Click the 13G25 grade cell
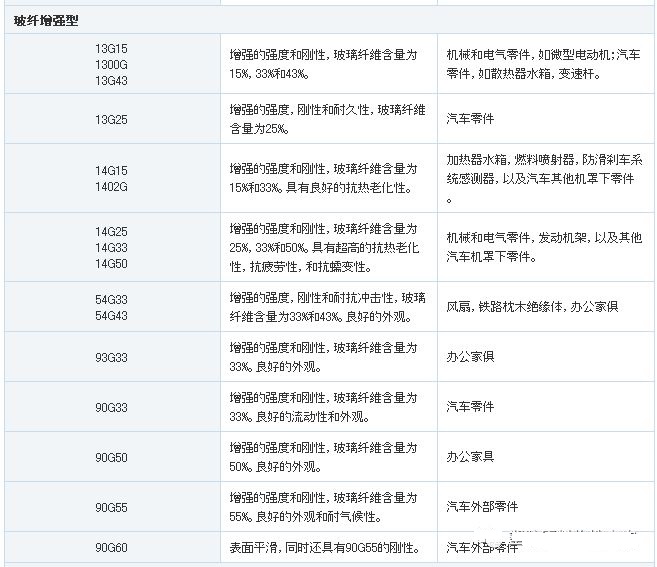The height and width of the screenshot is (567, 657). click(111, 119)
